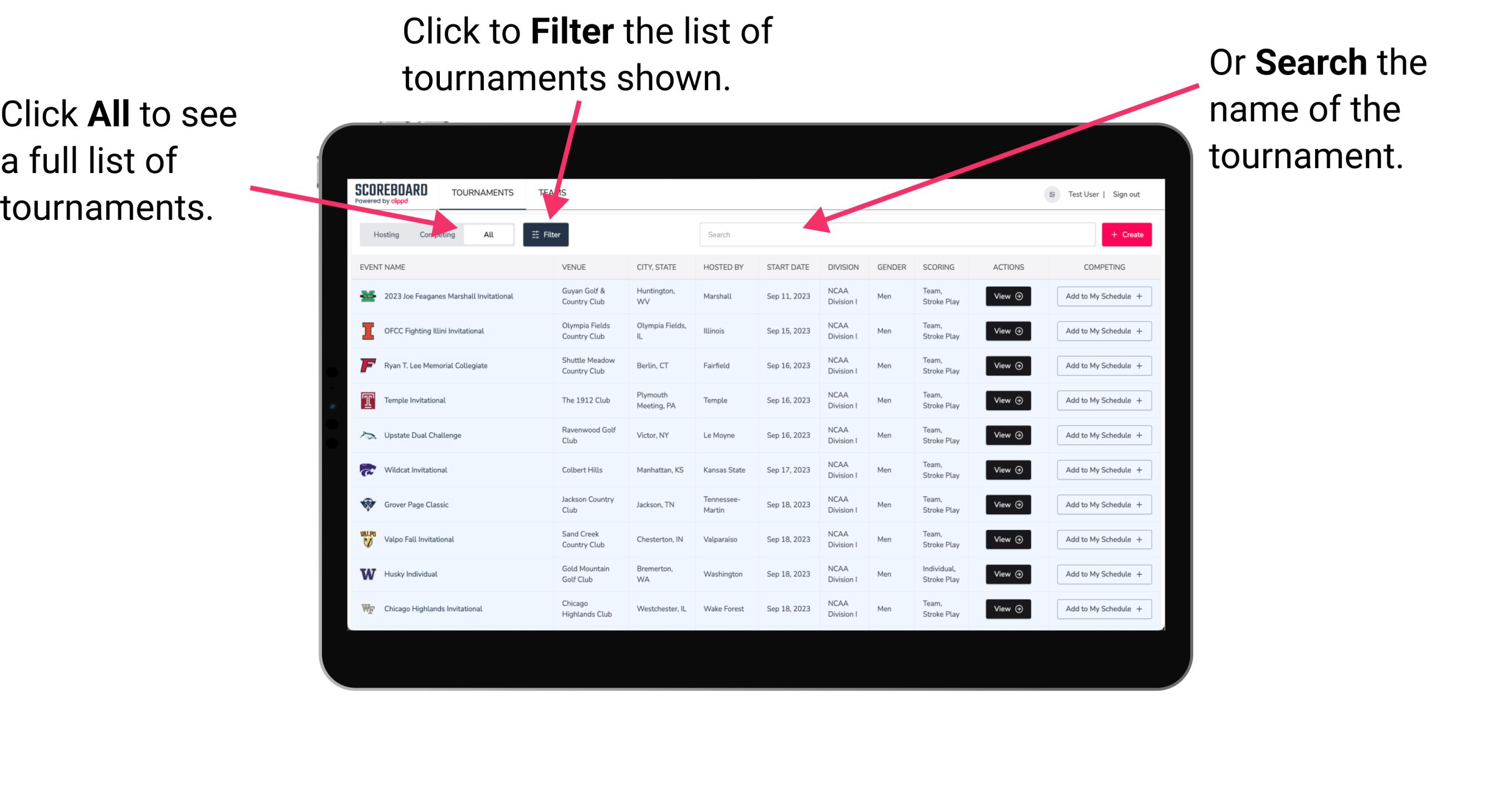Expand the Filter options panel
Image resolution: width=1510 pixels, height=812 pixels.
(x=546, y=233)
